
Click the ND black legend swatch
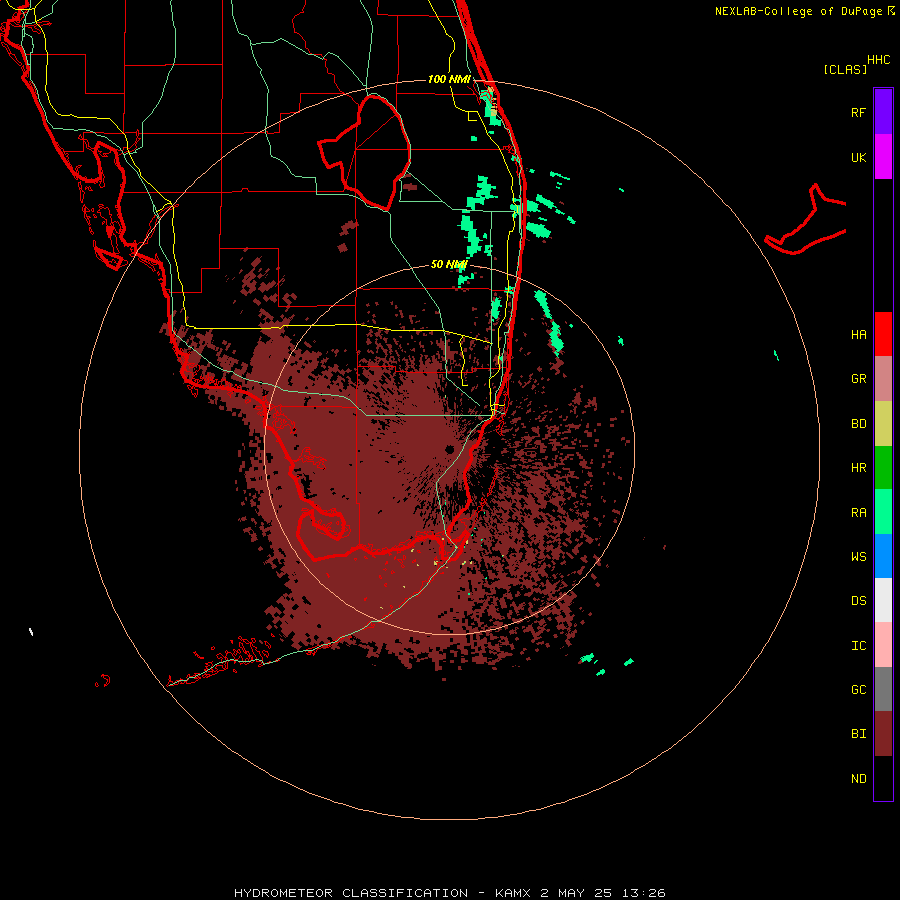[883, 778]
